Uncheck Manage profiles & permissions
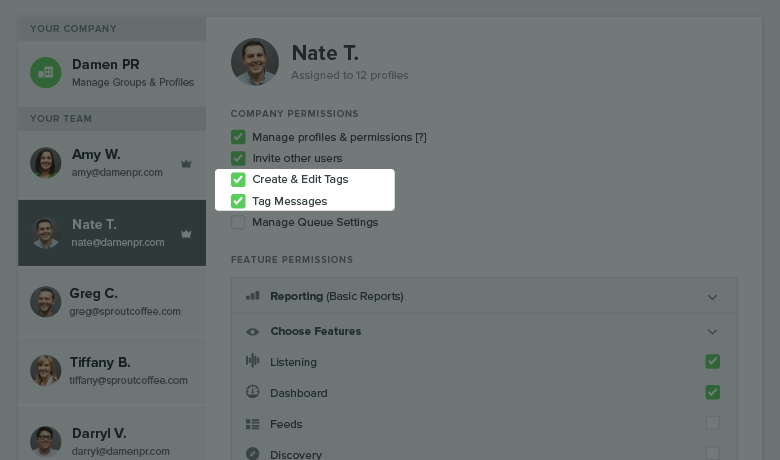The height and width of the screenshot is (460, 780). pos(238,137)
